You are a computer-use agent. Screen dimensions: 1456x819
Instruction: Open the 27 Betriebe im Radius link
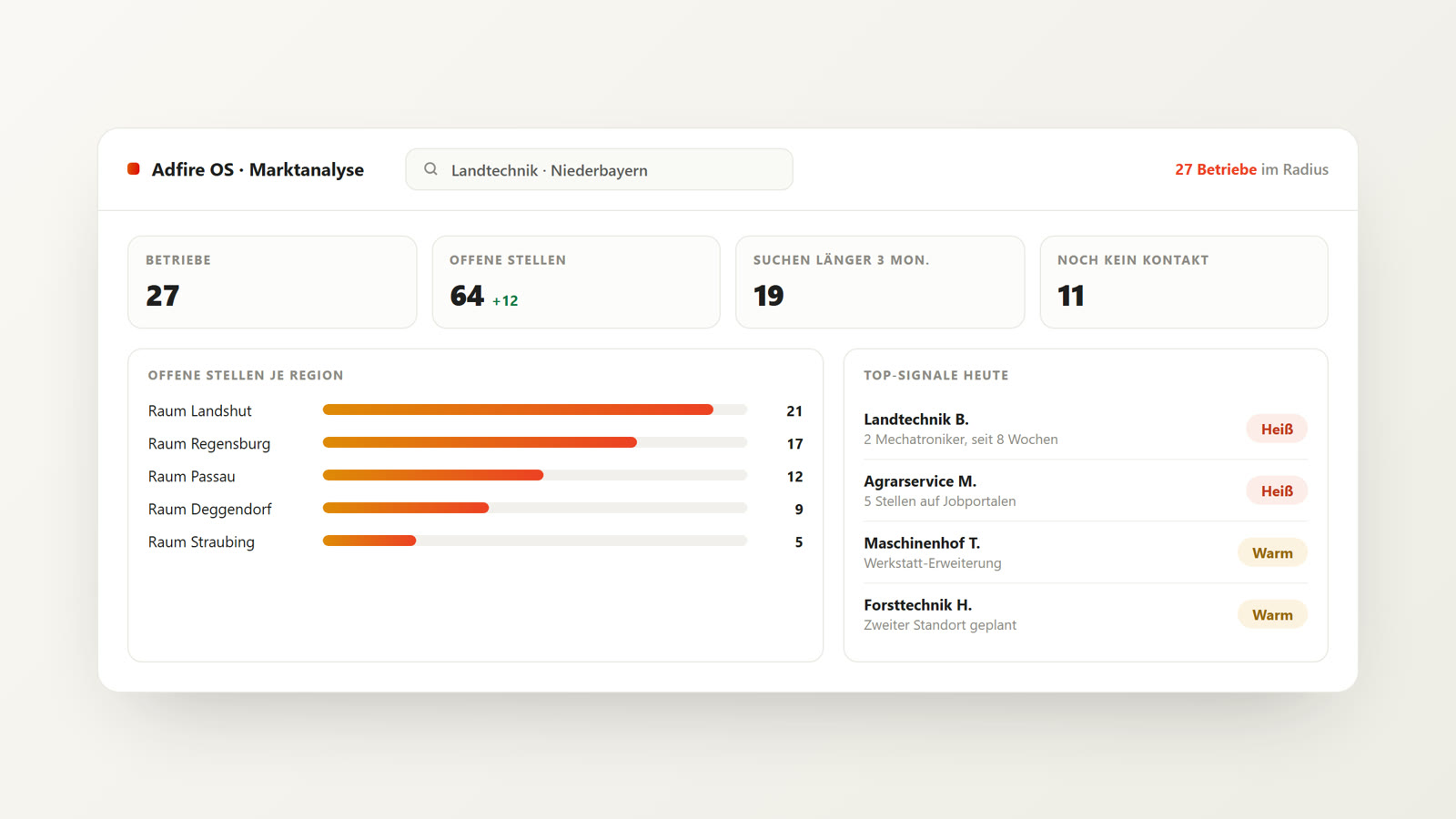[1251, 169]
